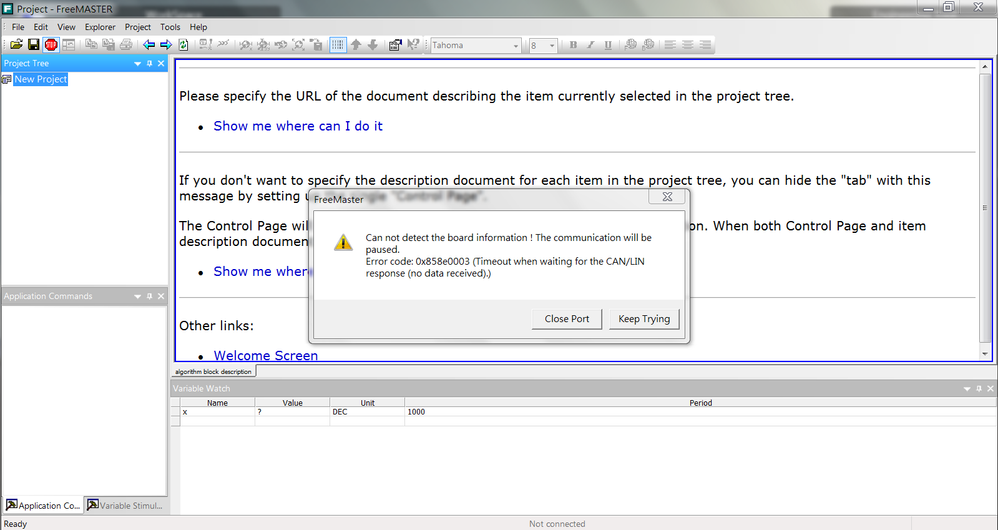
Task: Click the second zoom crosshair toolbar icon
Action: click(x=263, y=45)
